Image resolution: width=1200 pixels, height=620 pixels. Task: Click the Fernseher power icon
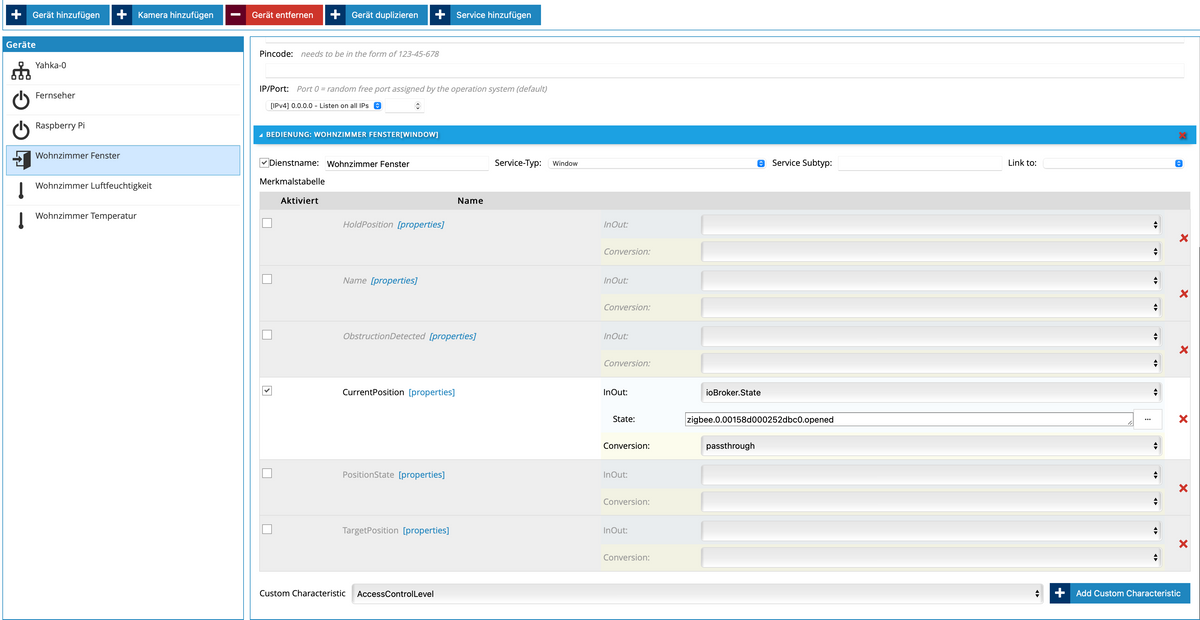point(21,100)
